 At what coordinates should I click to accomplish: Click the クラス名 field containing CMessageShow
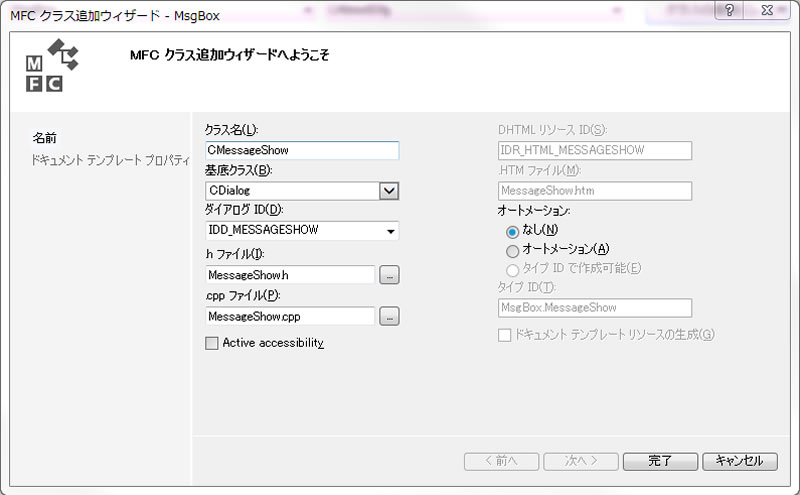[302, 151]
